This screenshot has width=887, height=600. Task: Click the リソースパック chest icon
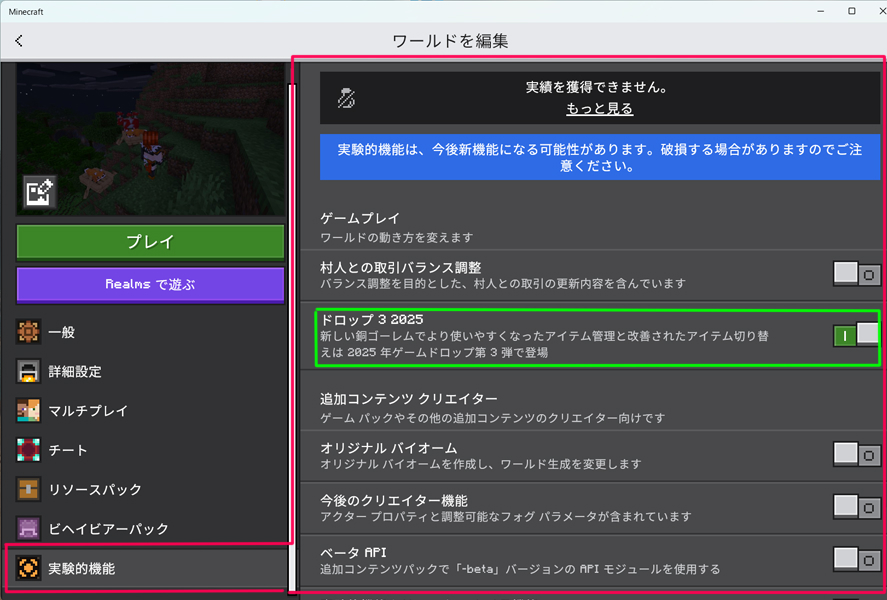[28, 489]
